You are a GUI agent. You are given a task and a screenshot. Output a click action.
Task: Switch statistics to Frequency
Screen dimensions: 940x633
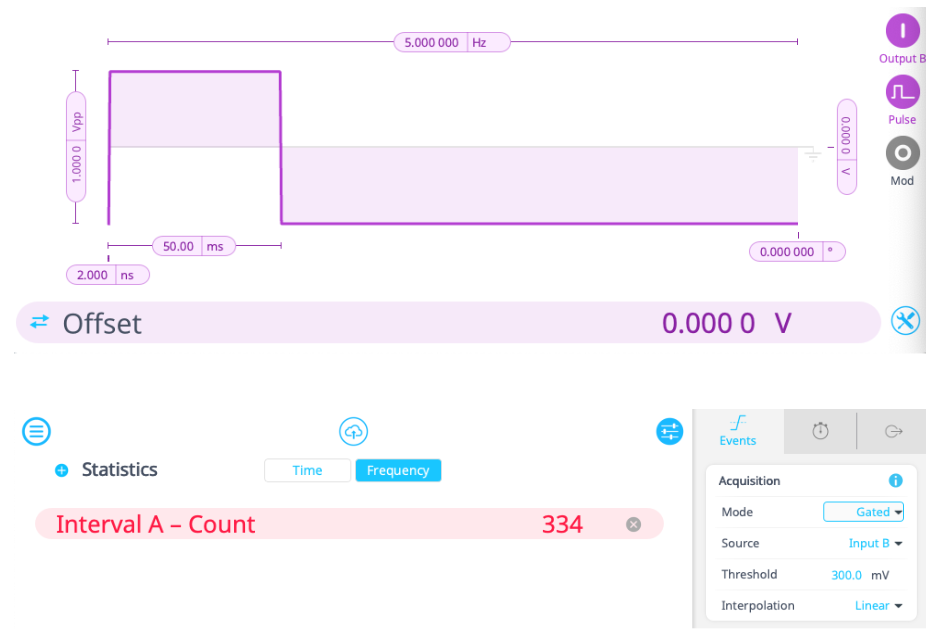(x=398, y=470)
